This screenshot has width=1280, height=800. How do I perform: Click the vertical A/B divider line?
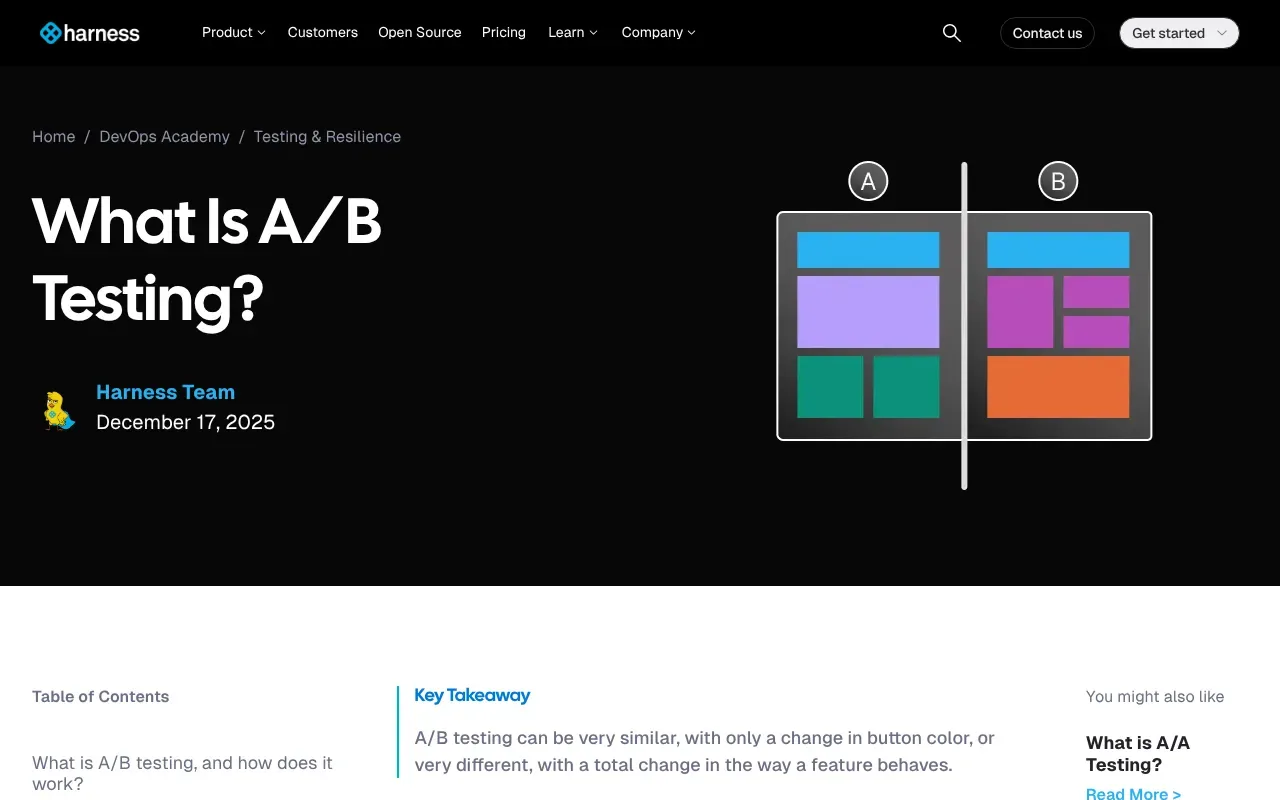pyautogui.click(x=964, y=326)
